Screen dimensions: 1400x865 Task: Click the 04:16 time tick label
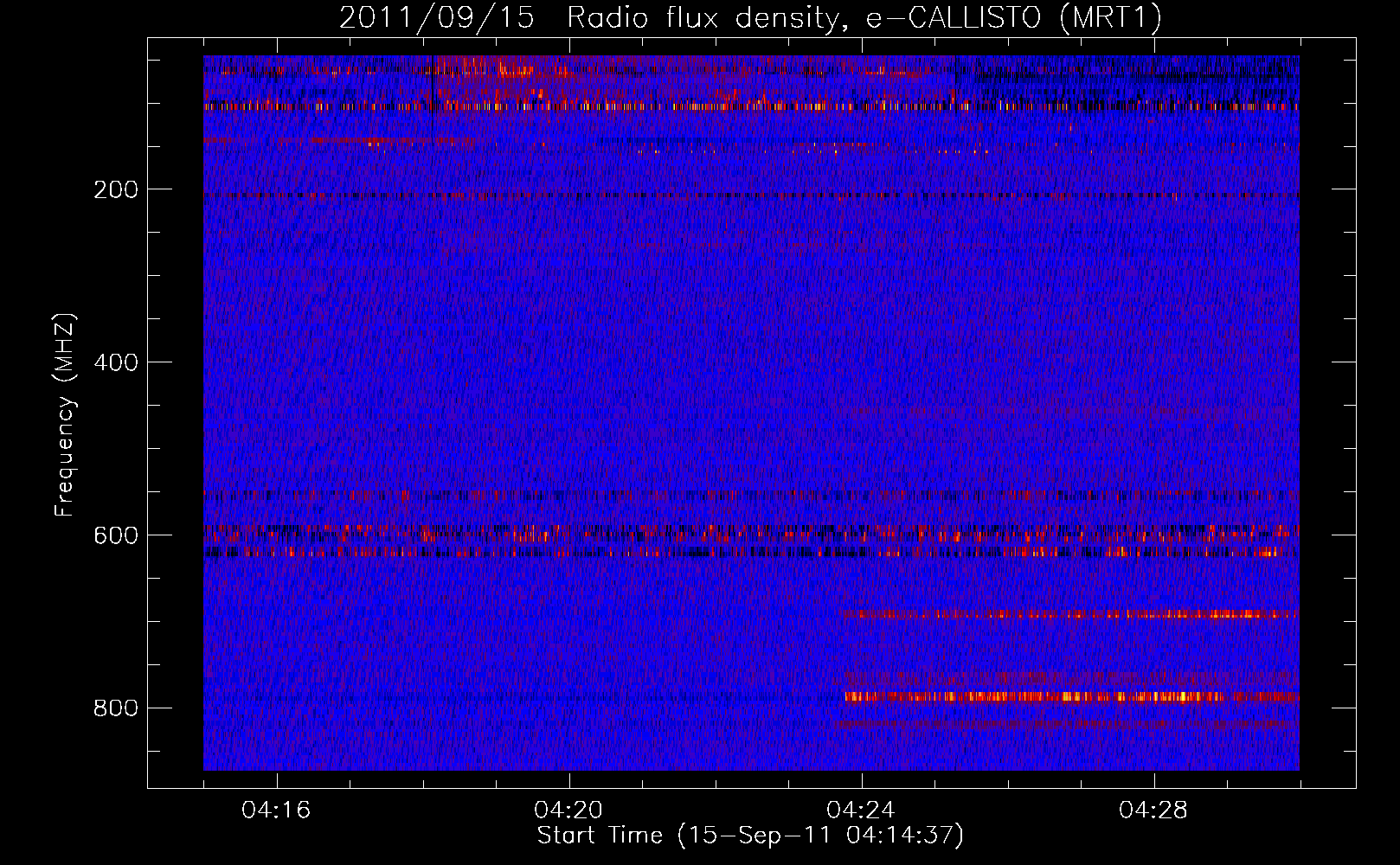[x=276, y=811]
